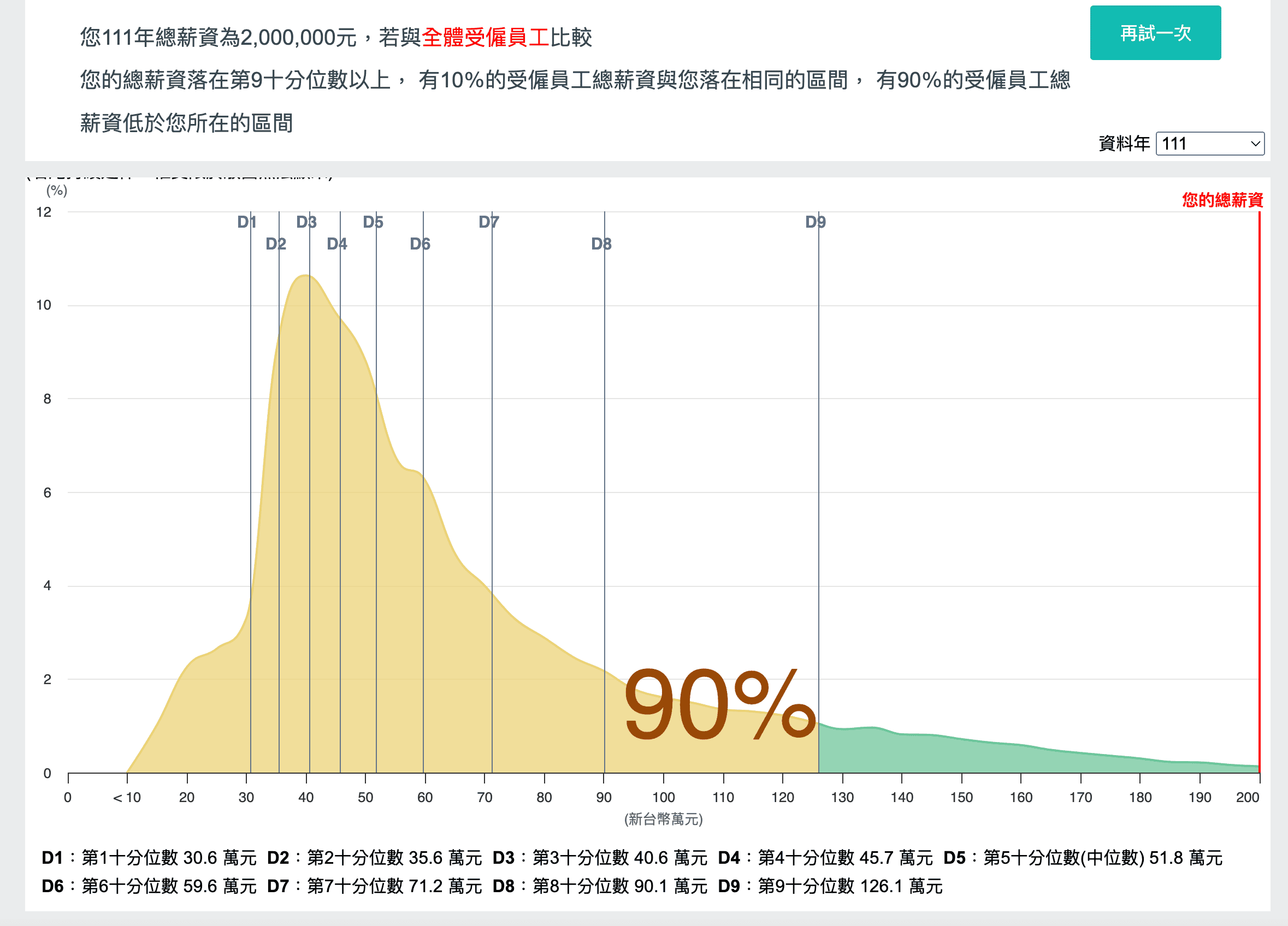Click the D5 median marker label
Image resolution: width=1288 pixels, height=926 pixels.
tap(373, 222)
